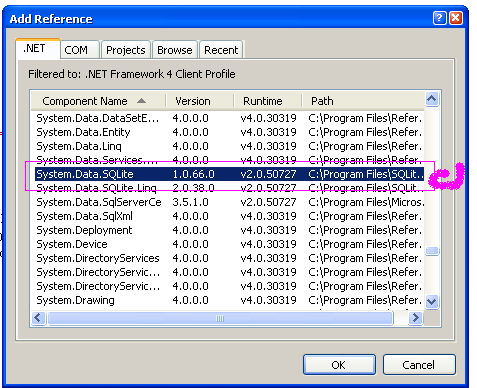Confirm with the OK button

coord(339,365)
